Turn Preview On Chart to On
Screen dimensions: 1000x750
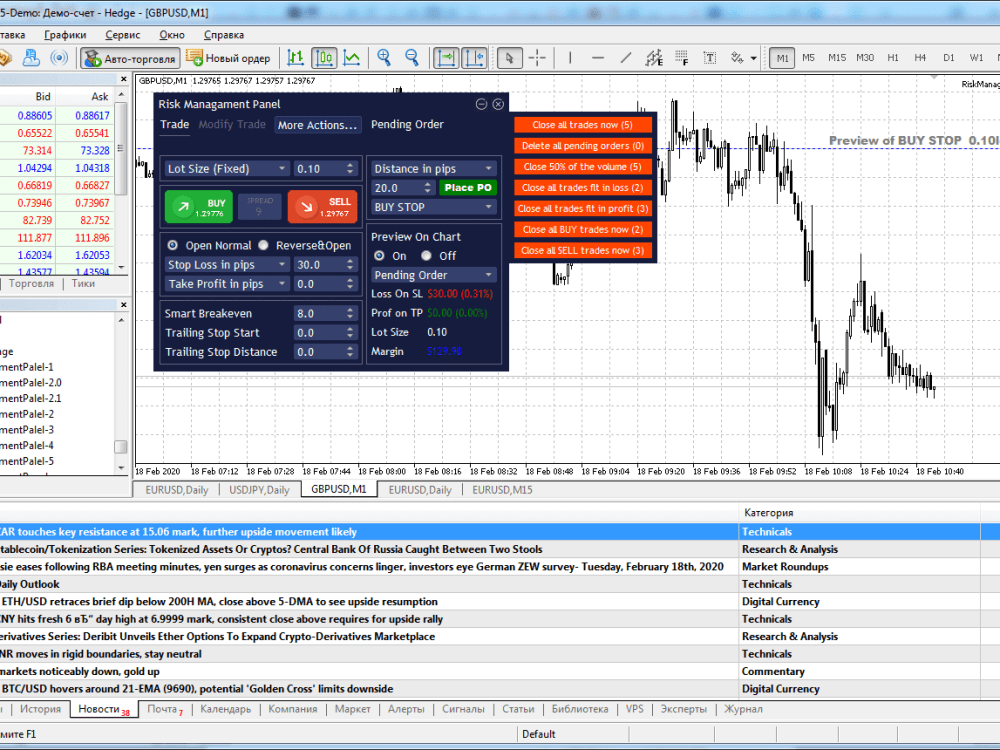pos(379,256)
